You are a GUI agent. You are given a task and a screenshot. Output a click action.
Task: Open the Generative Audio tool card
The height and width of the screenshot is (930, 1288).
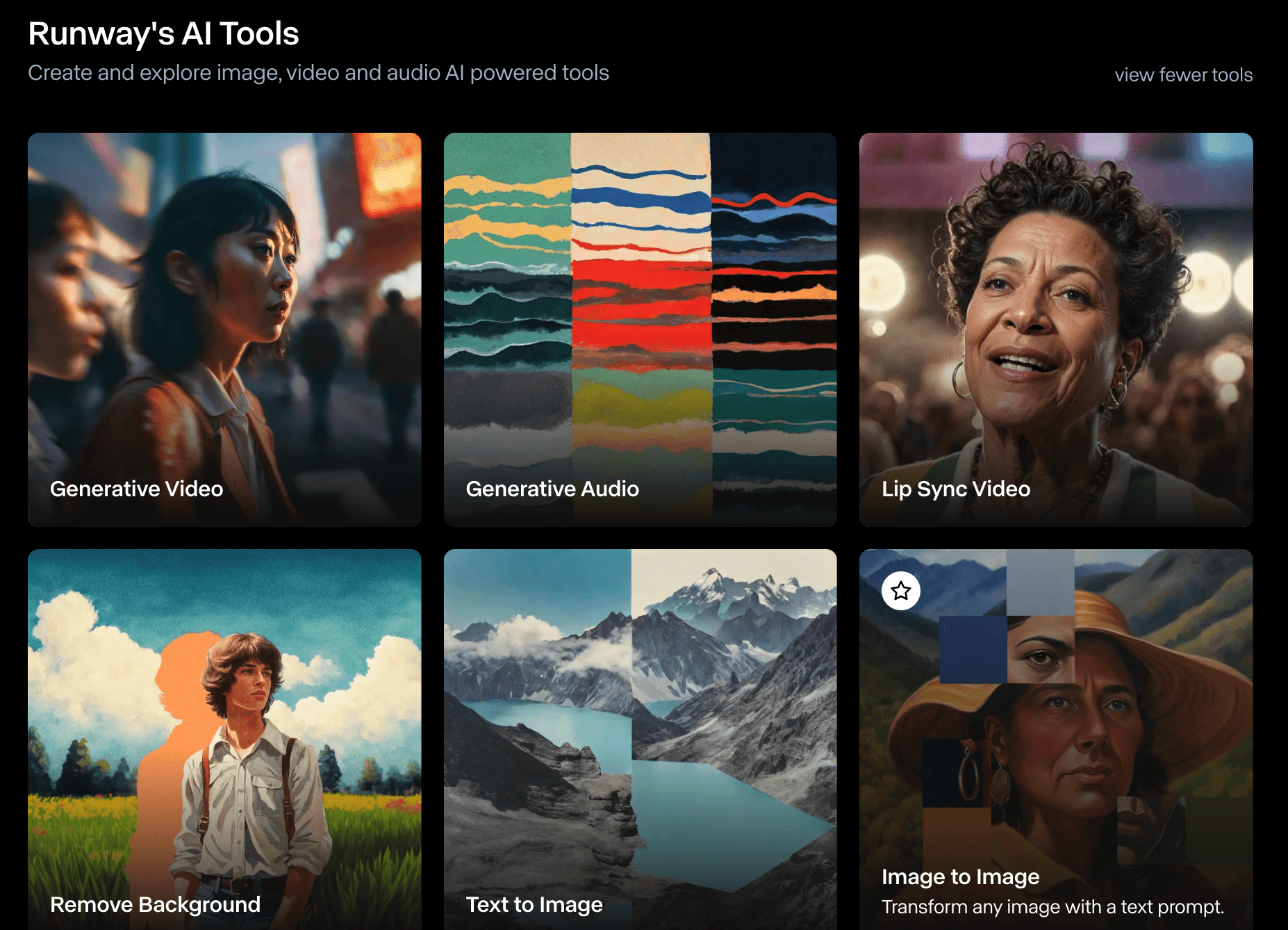tap(640, 329)
